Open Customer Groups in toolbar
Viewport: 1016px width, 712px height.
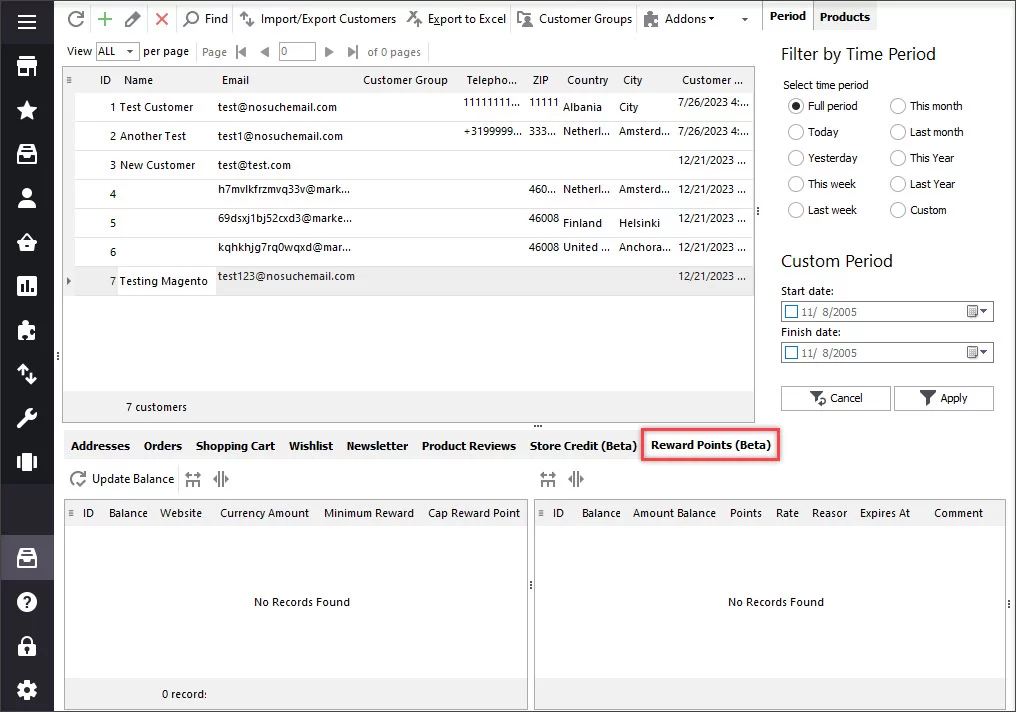(x=574, y=19)
